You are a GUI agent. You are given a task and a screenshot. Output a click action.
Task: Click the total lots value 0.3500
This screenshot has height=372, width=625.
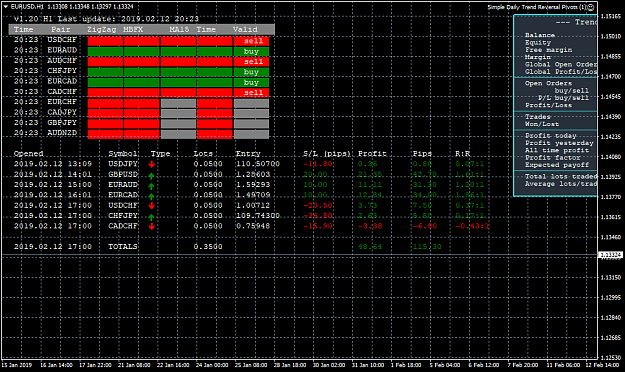(x=208, y=247)
